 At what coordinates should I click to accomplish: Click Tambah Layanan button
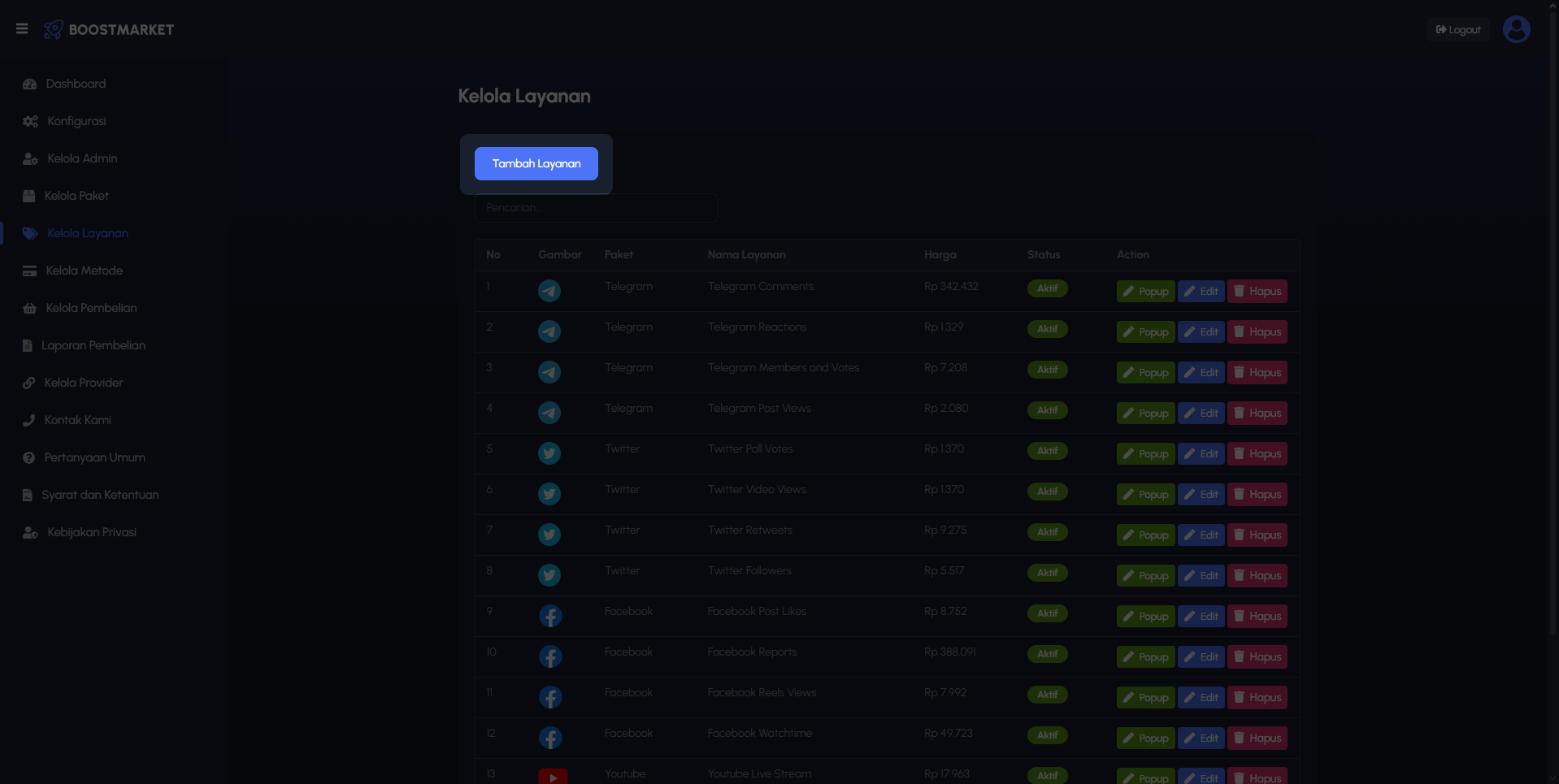click(536, 163)
